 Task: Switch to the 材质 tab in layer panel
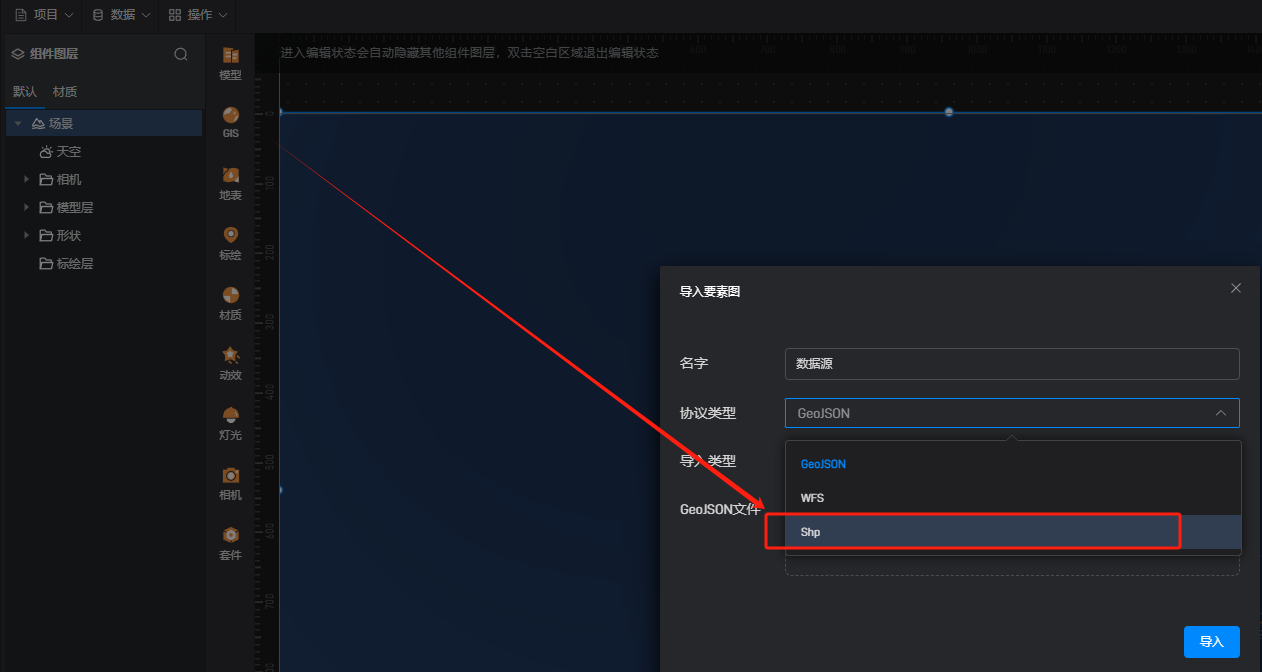pos(65,92)
